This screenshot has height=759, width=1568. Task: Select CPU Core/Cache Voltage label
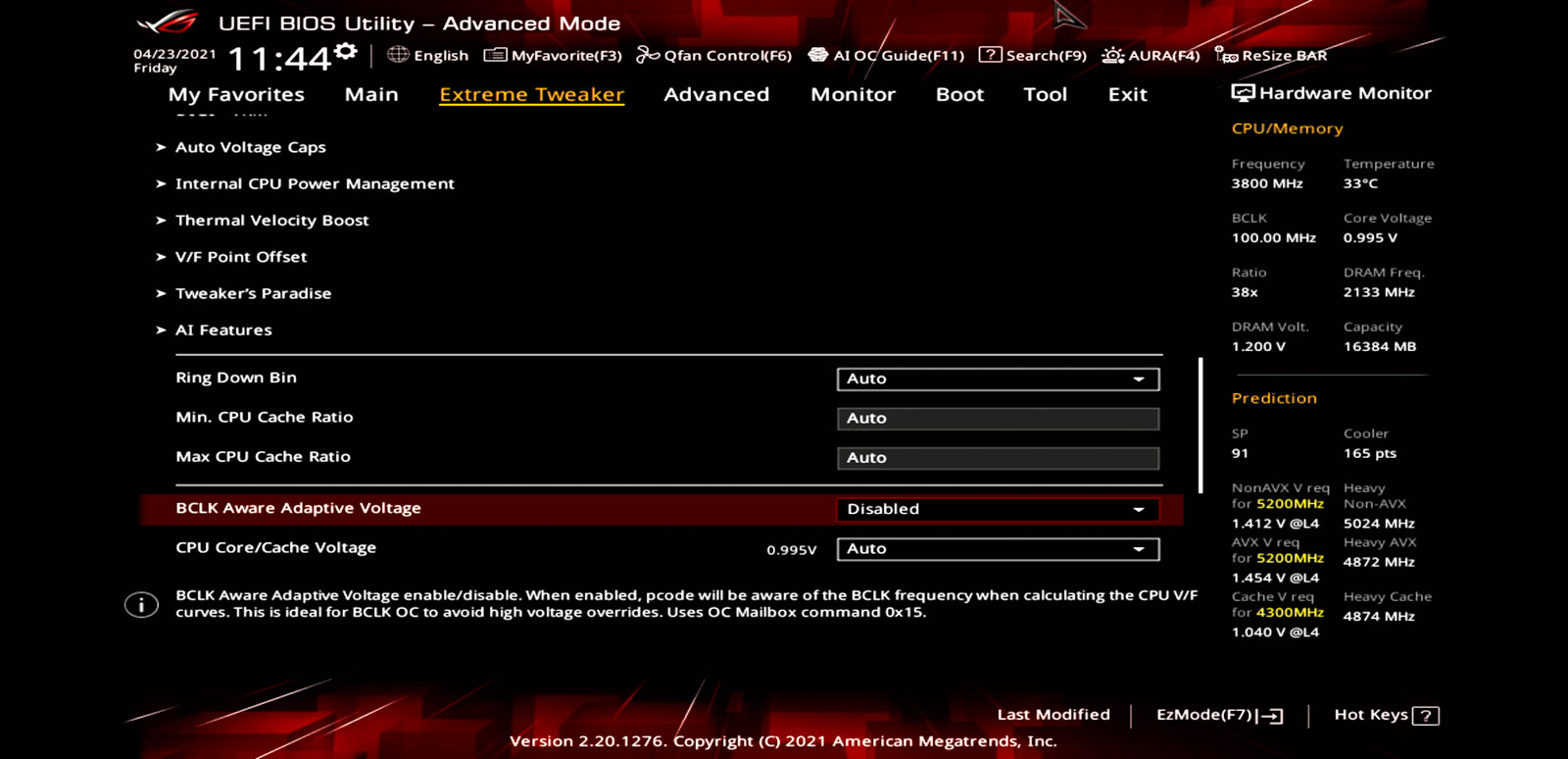[275, 547]
